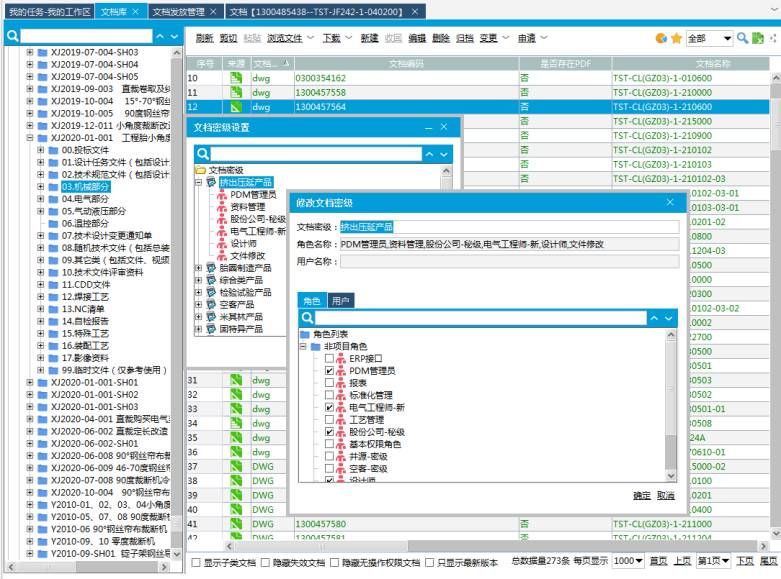Image resolution: width=781 pixels, height=579 pixels.
Task: Click the favorites star icon in toolbar
Action: (676, 38)
